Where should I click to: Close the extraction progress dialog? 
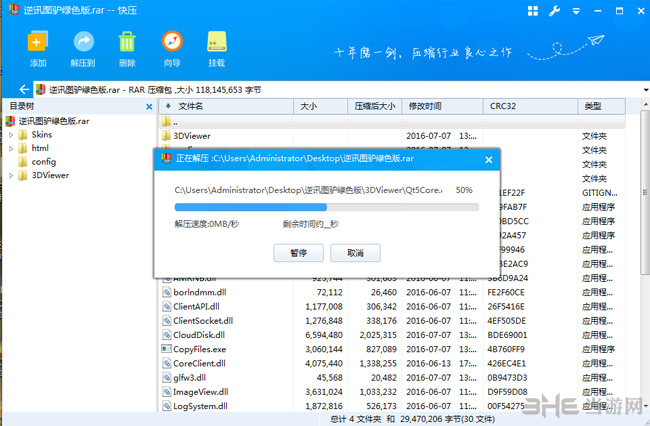[489, 160]
